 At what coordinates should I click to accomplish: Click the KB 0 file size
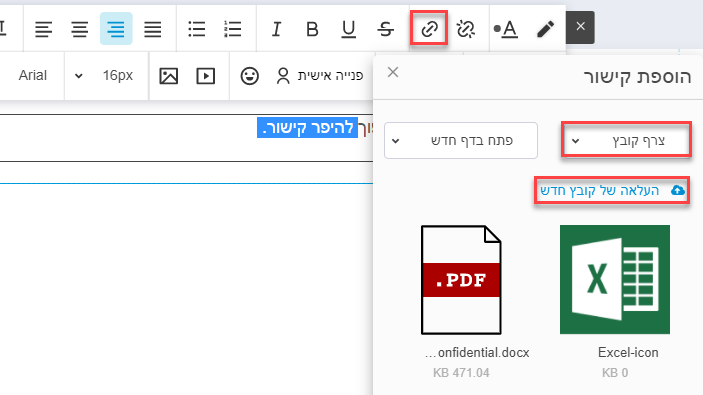(x=615, y=373)
